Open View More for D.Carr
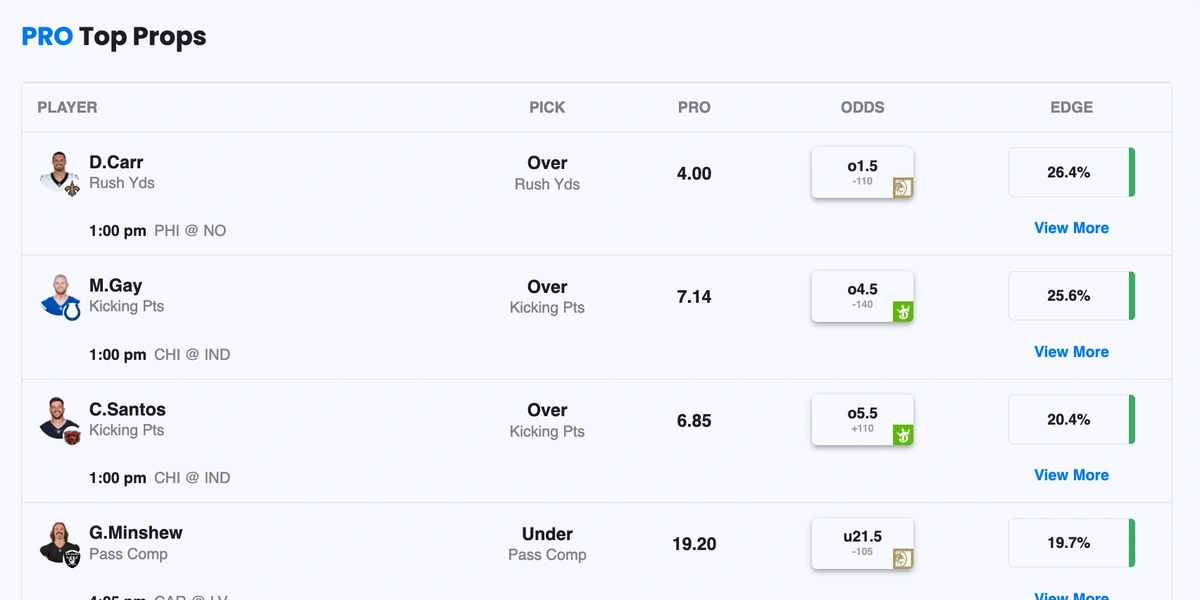Viewport: 1200px width, 600px height. point(1071,228)
